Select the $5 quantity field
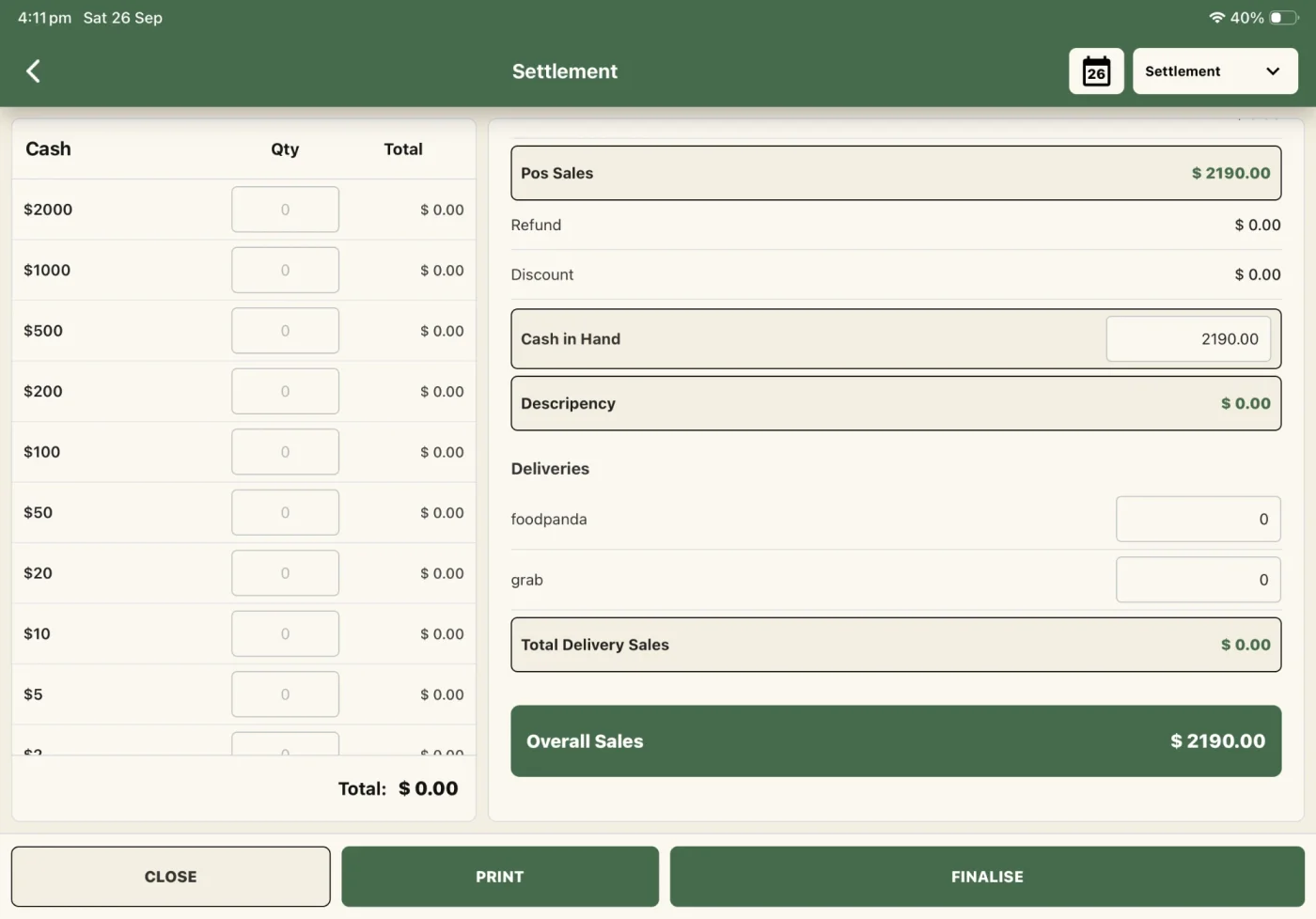The image size is (1316, 919). [285, 694]
